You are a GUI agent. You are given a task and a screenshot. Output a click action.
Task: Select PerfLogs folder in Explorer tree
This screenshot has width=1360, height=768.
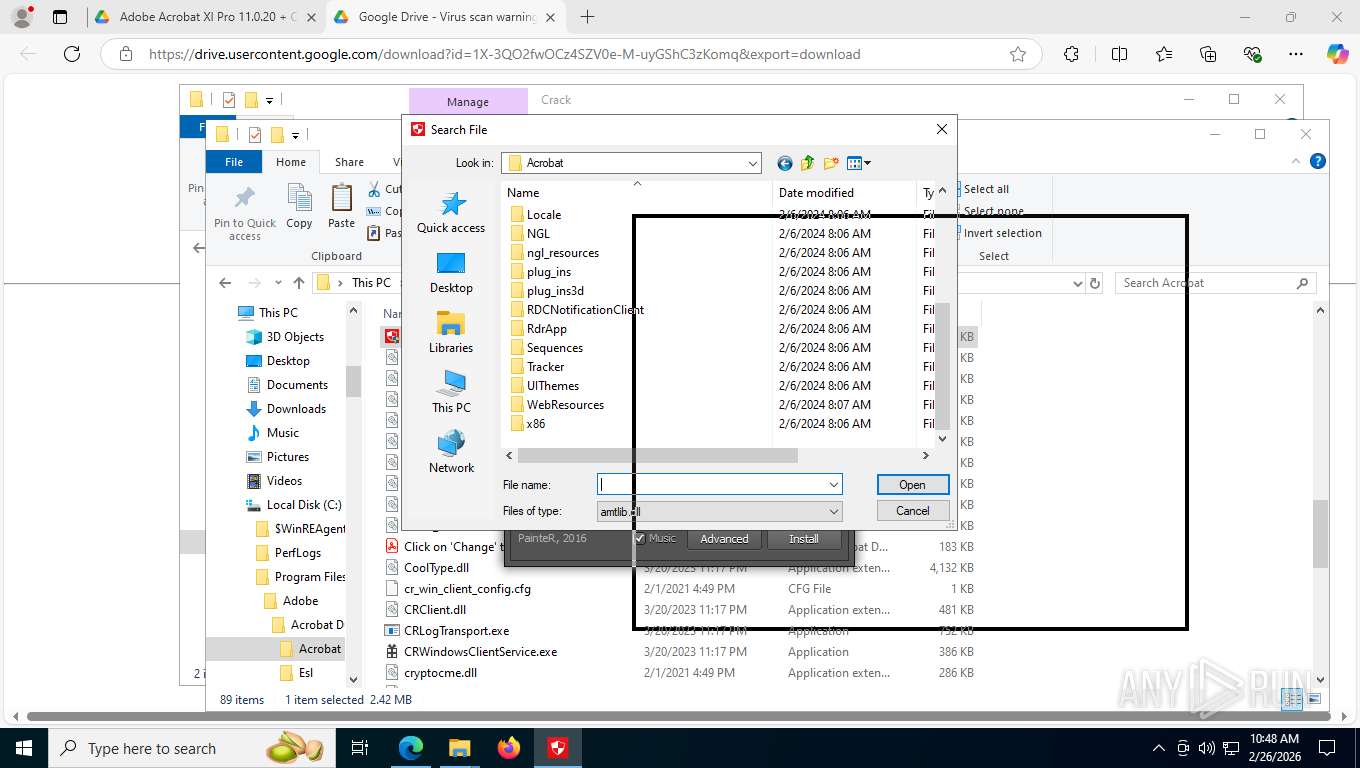(298, 553)
